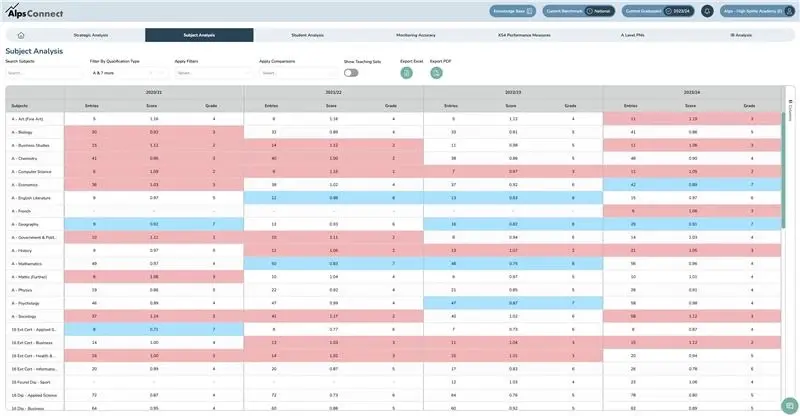Click the Export Excel icon
The width and height of the screenshot is (800, 416).
point(406,73)
